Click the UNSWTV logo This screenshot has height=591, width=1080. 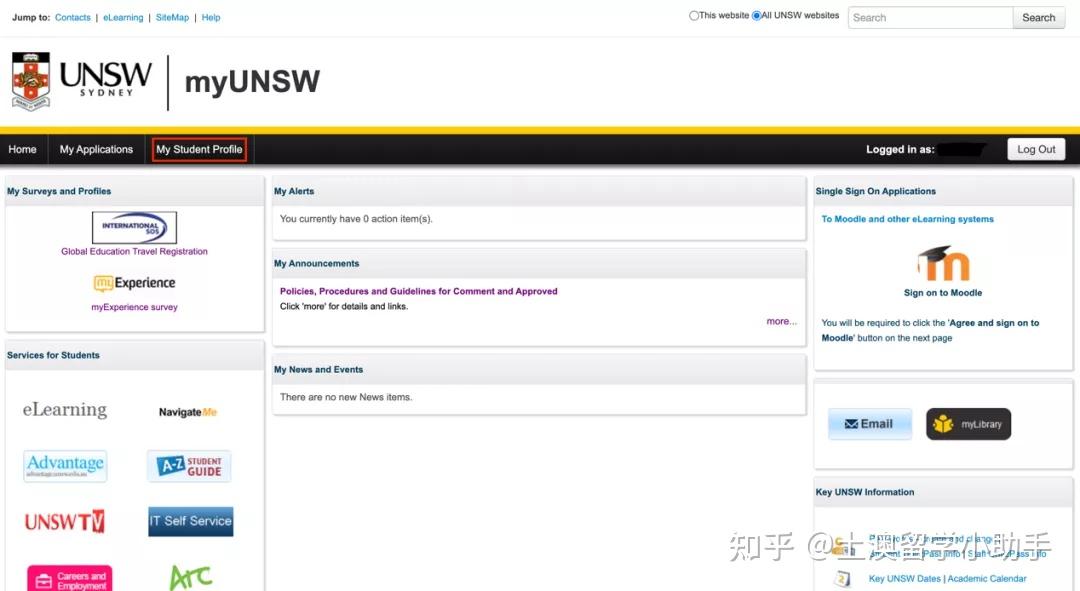[64, 521]
